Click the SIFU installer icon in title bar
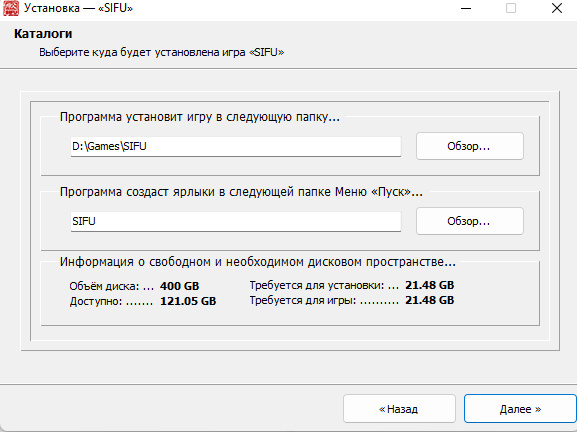The image size is (577, 432). coord(10,8)
